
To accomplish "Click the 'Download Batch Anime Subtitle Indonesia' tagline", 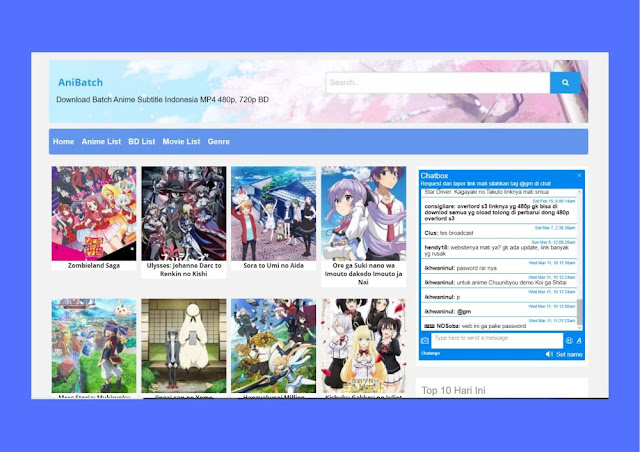I will (162, 100).
